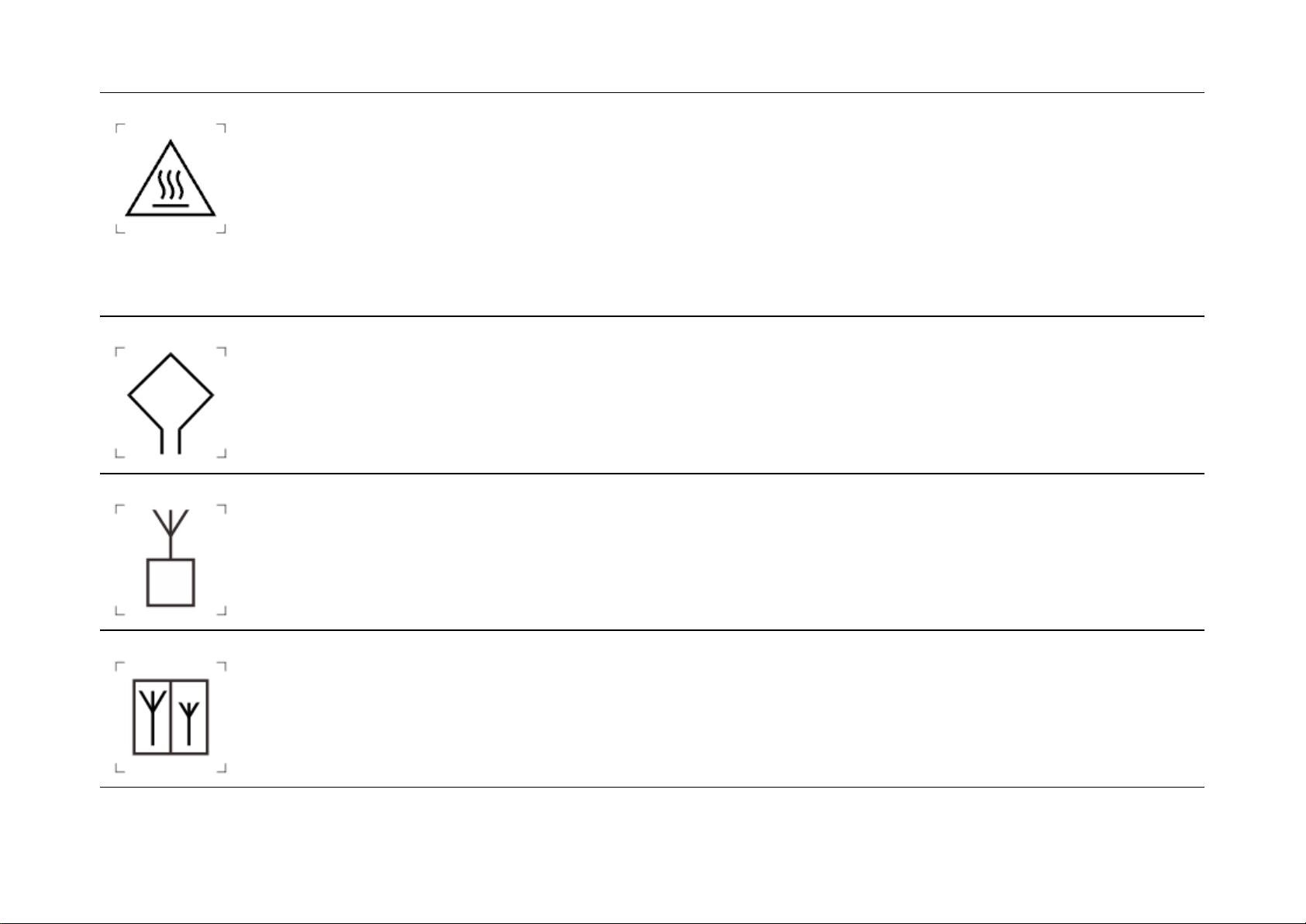
Task: Click bottom-right crop corner of diamond symbol
Action: click(223, 454)
